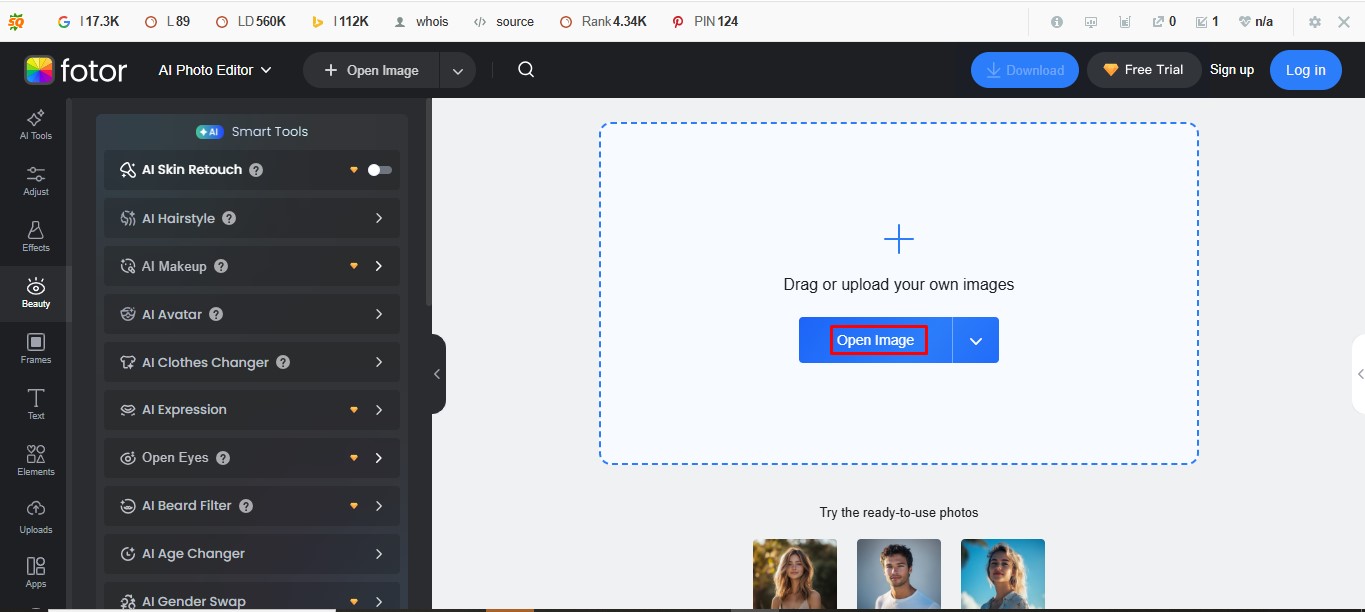Viewport: 1365px width, 612px height.
Task: Click the help icon next to AI Avatar
Action: (216, 314)
